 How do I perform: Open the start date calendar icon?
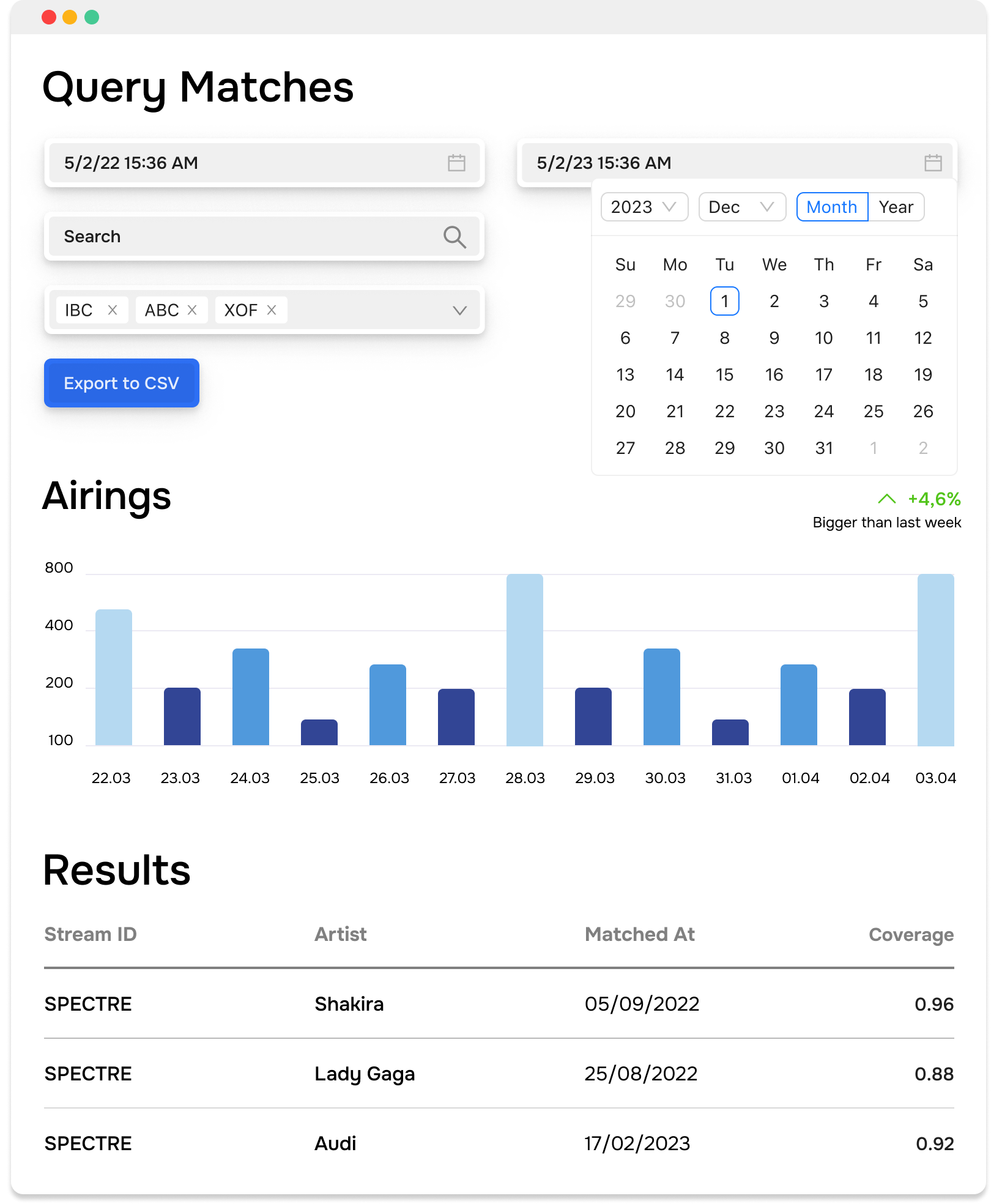pyautogui.click(x=456, y=163)
